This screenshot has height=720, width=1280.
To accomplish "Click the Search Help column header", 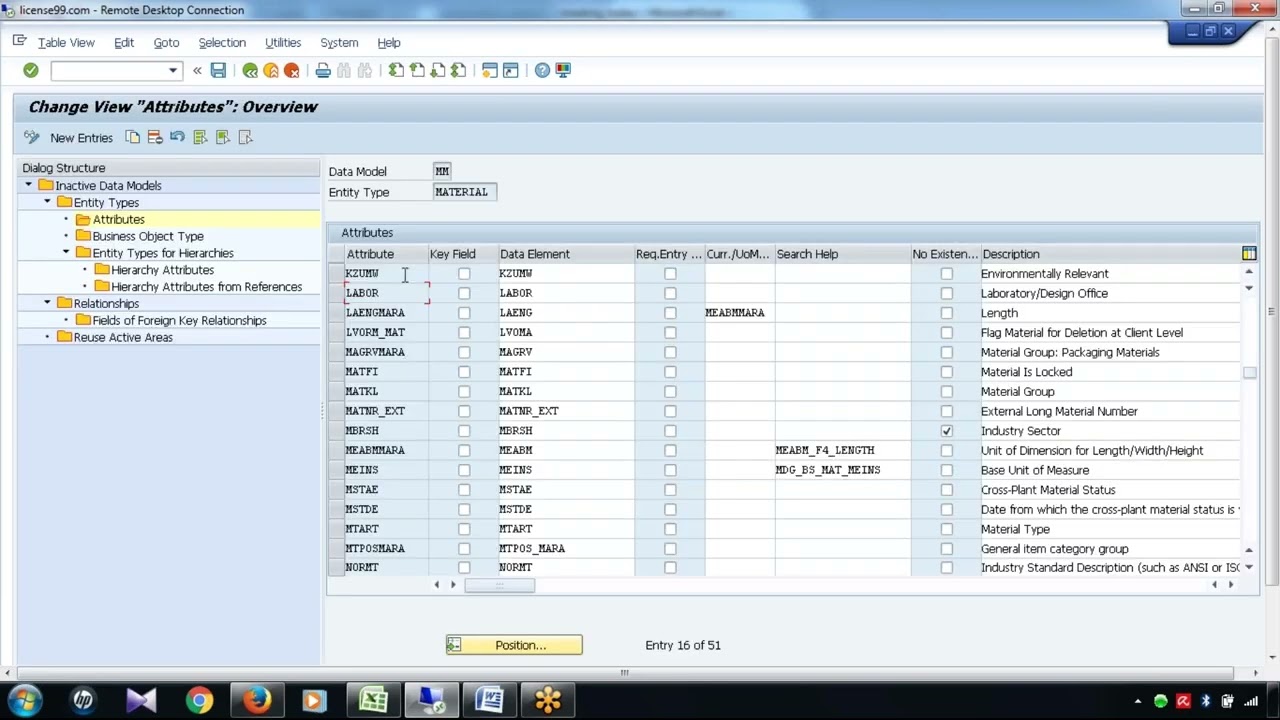I will click(842, 254).
